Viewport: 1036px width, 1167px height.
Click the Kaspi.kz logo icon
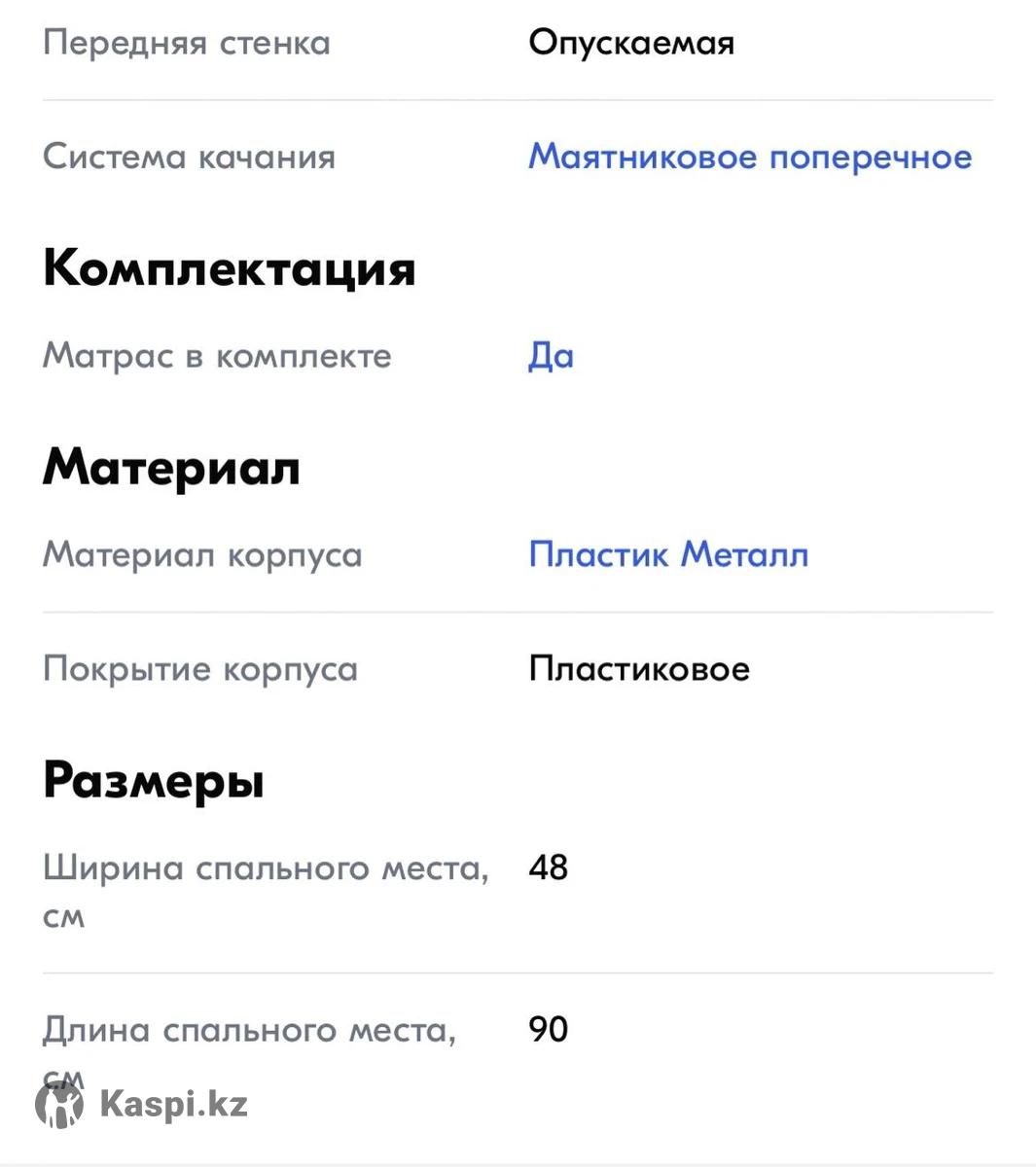pos(59,1105)
